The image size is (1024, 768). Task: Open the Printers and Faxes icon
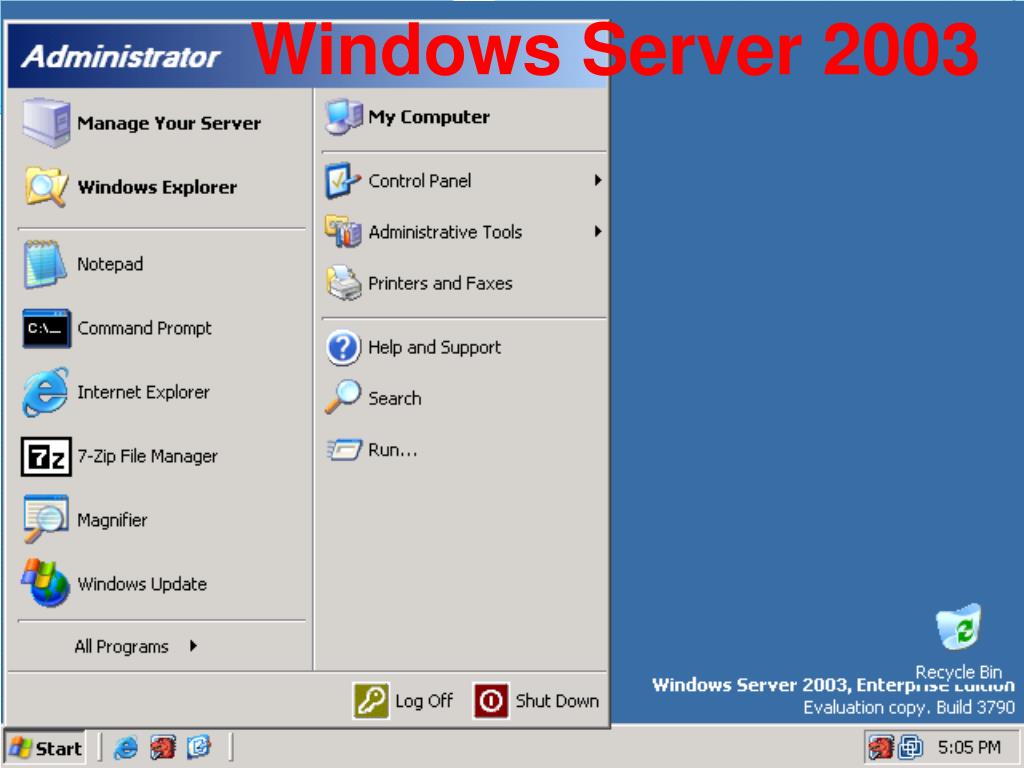[344, 283]
